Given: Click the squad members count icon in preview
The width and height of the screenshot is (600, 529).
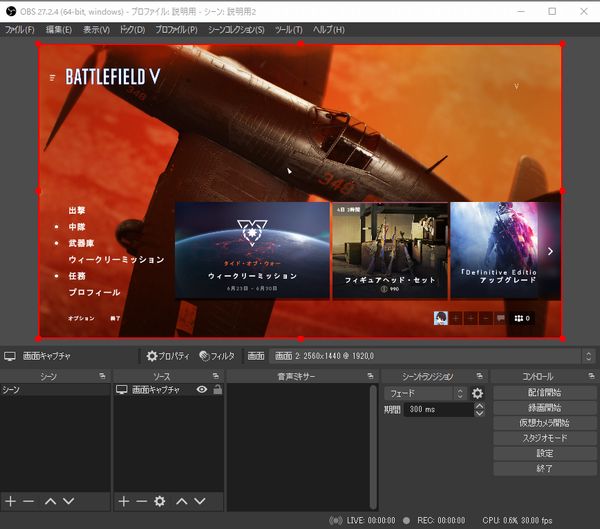Looking at the screenshot, I should tap(522, 318).
